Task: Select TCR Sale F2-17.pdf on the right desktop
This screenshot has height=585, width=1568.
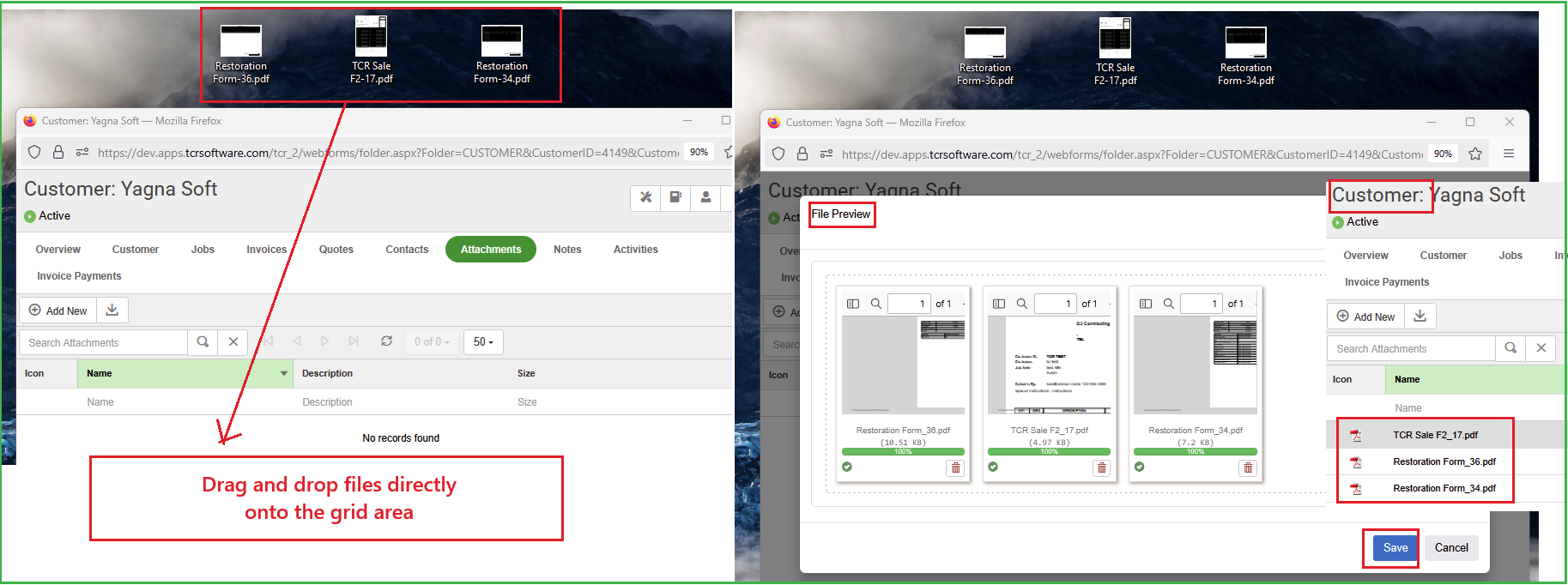Action: pyautogui.click(x=1116, y=53)
